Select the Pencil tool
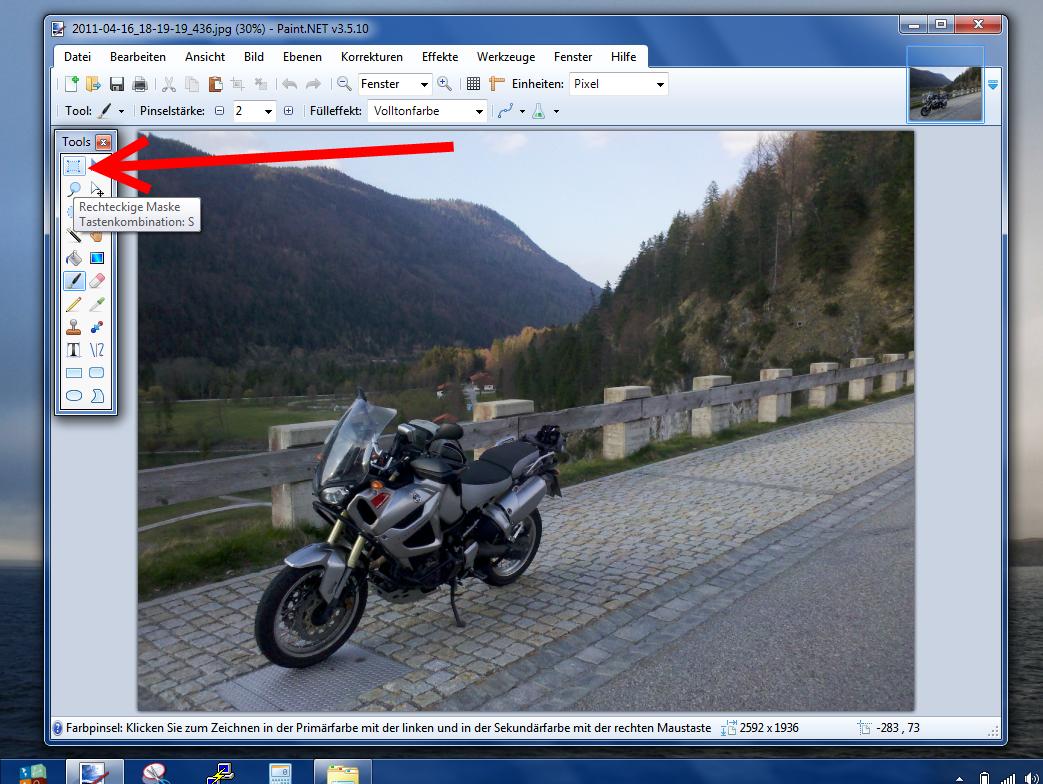The image size is (1043, 784). [74, 305]
